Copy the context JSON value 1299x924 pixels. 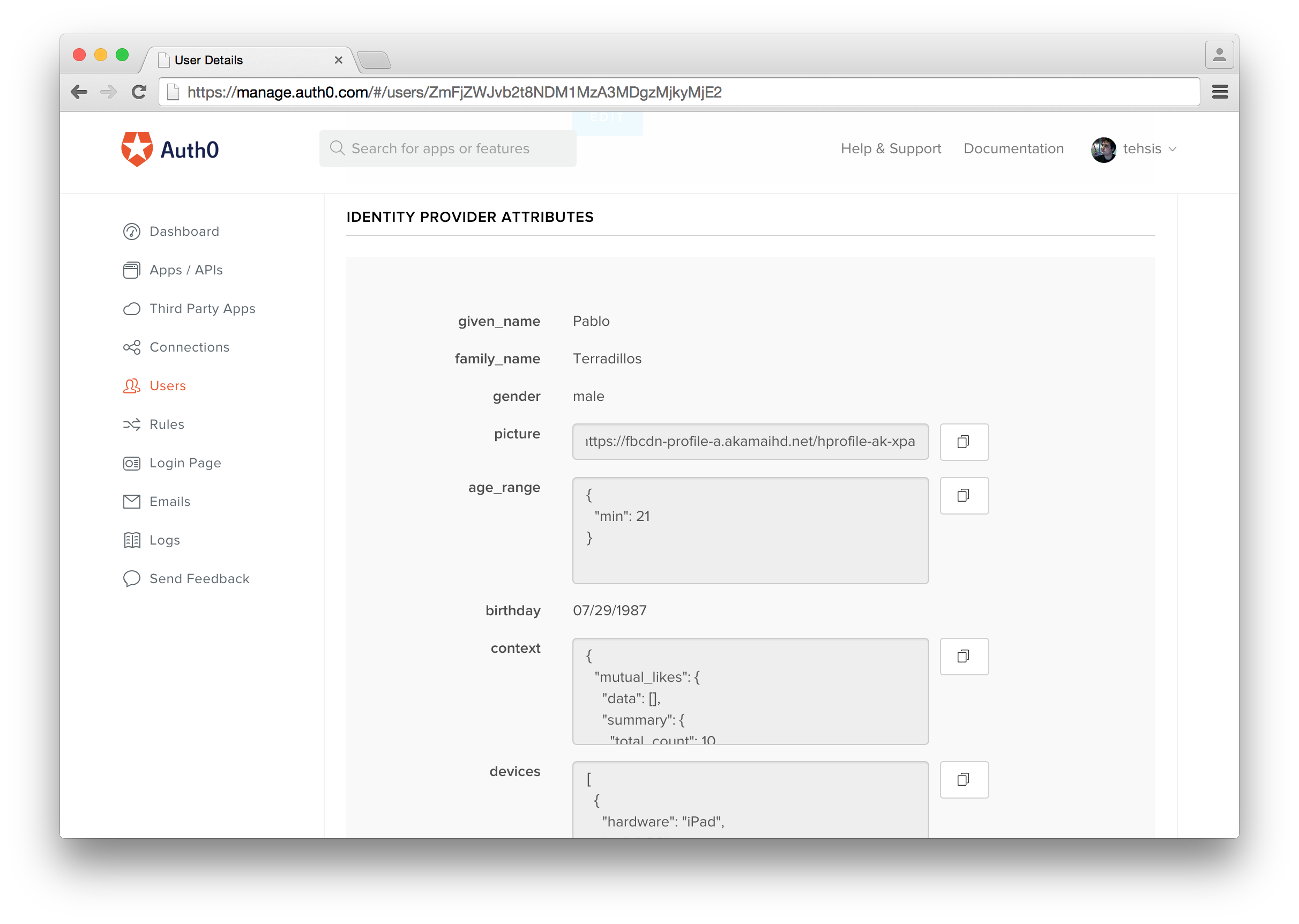pyautogui.click(x=964, y=657)
